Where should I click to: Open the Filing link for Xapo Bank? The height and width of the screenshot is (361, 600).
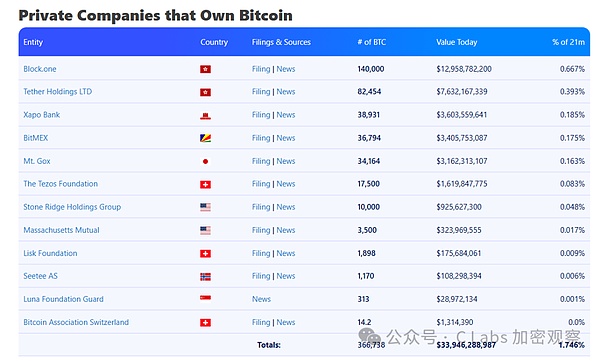point(261,114)
